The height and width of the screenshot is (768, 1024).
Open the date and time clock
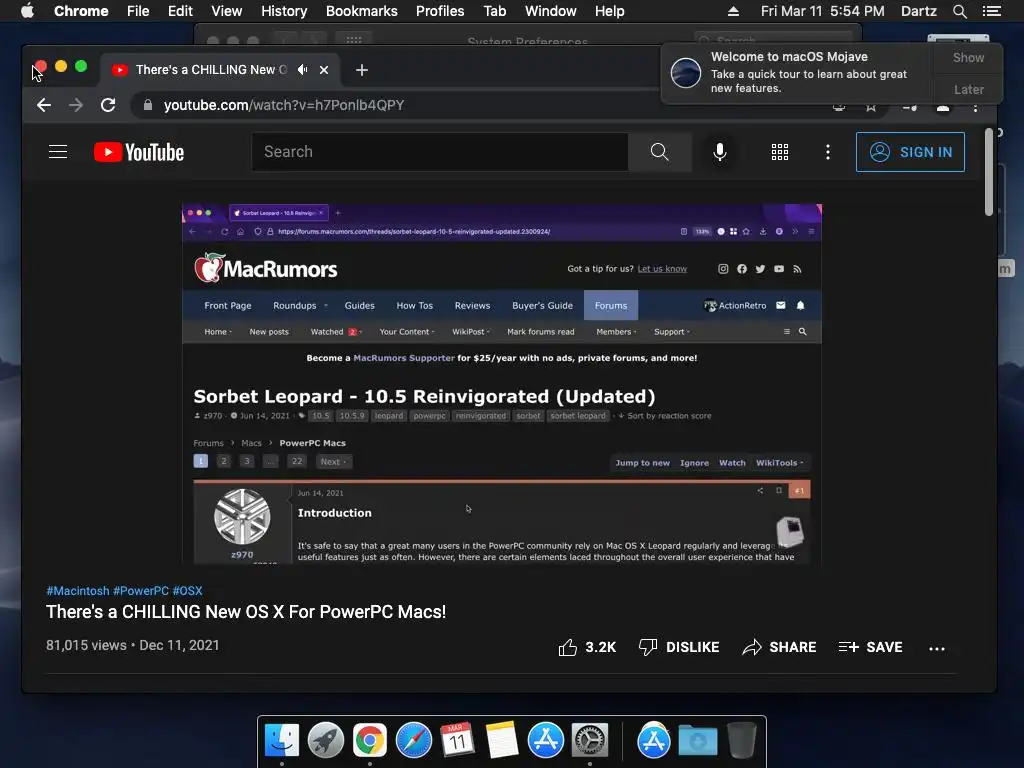coord(822,11)
